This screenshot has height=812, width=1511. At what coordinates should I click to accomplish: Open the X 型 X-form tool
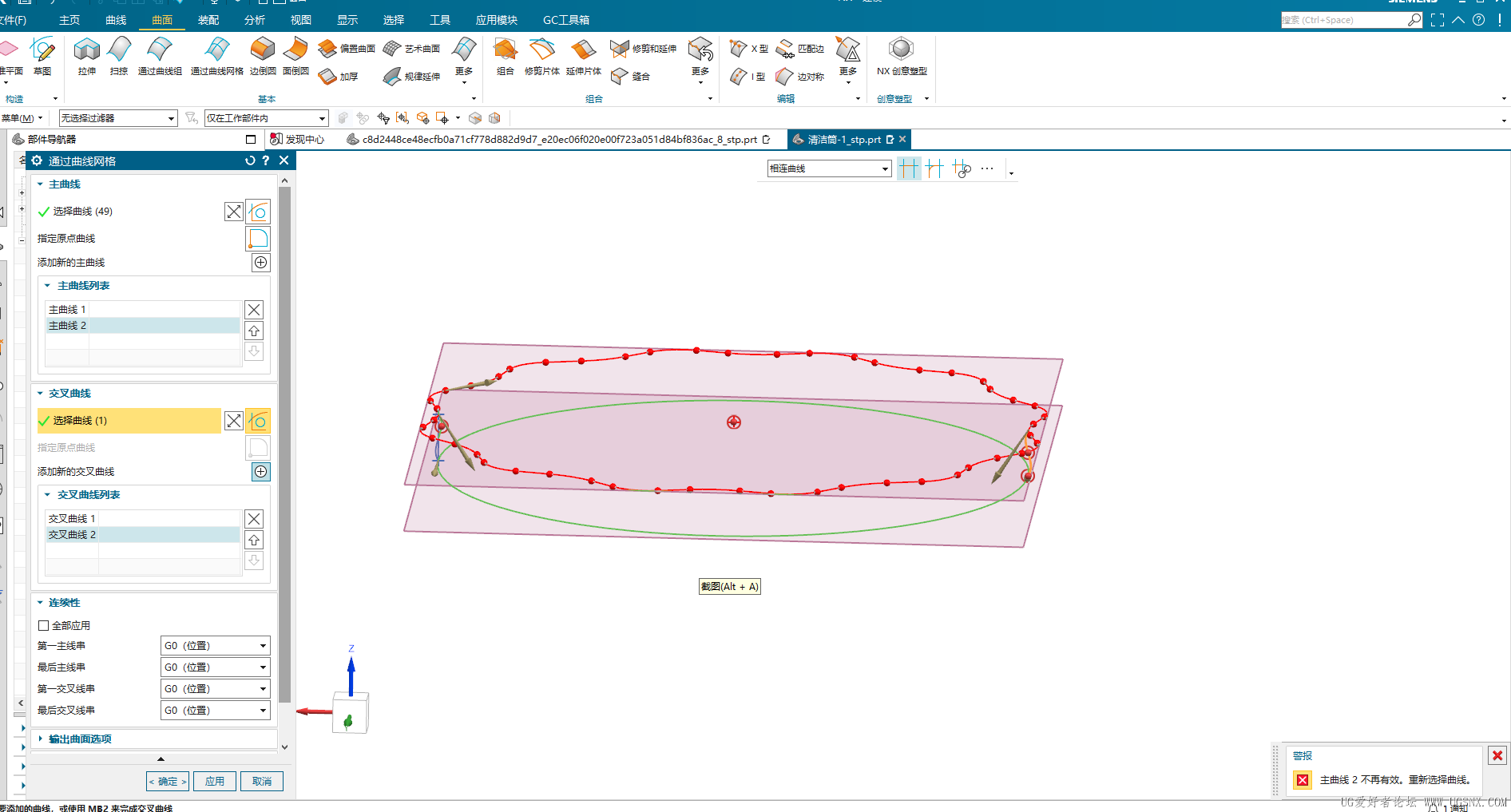(x=748, y=49)
